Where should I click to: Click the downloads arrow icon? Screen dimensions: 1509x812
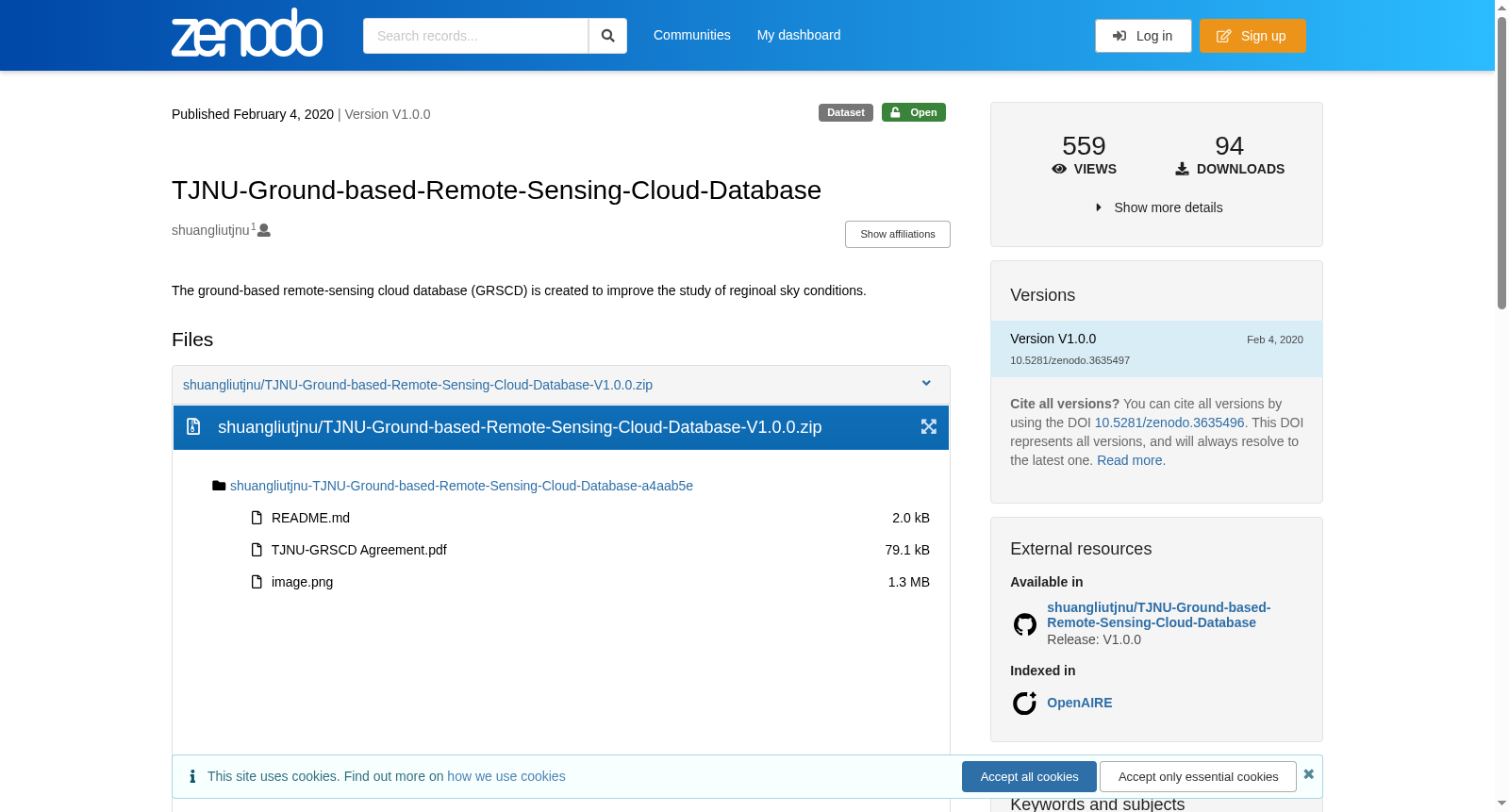pos(1182,169)
